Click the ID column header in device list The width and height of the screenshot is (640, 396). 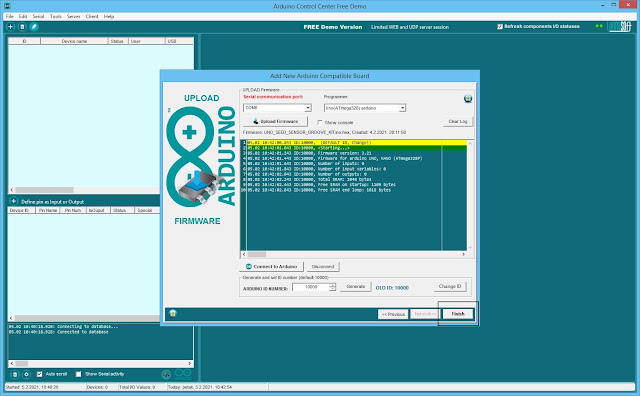click(x=24, y=41)
